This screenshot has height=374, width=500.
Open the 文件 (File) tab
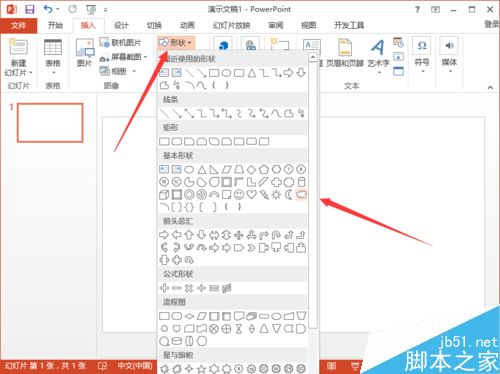18,25
